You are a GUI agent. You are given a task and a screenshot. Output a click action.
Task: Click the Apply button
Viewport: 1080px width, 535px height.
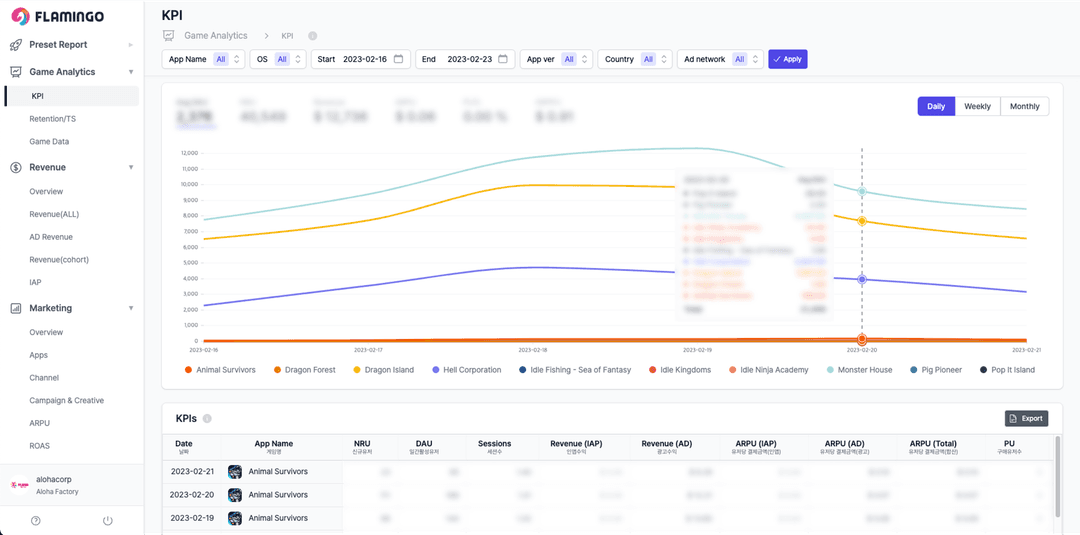tap(787, 59)
